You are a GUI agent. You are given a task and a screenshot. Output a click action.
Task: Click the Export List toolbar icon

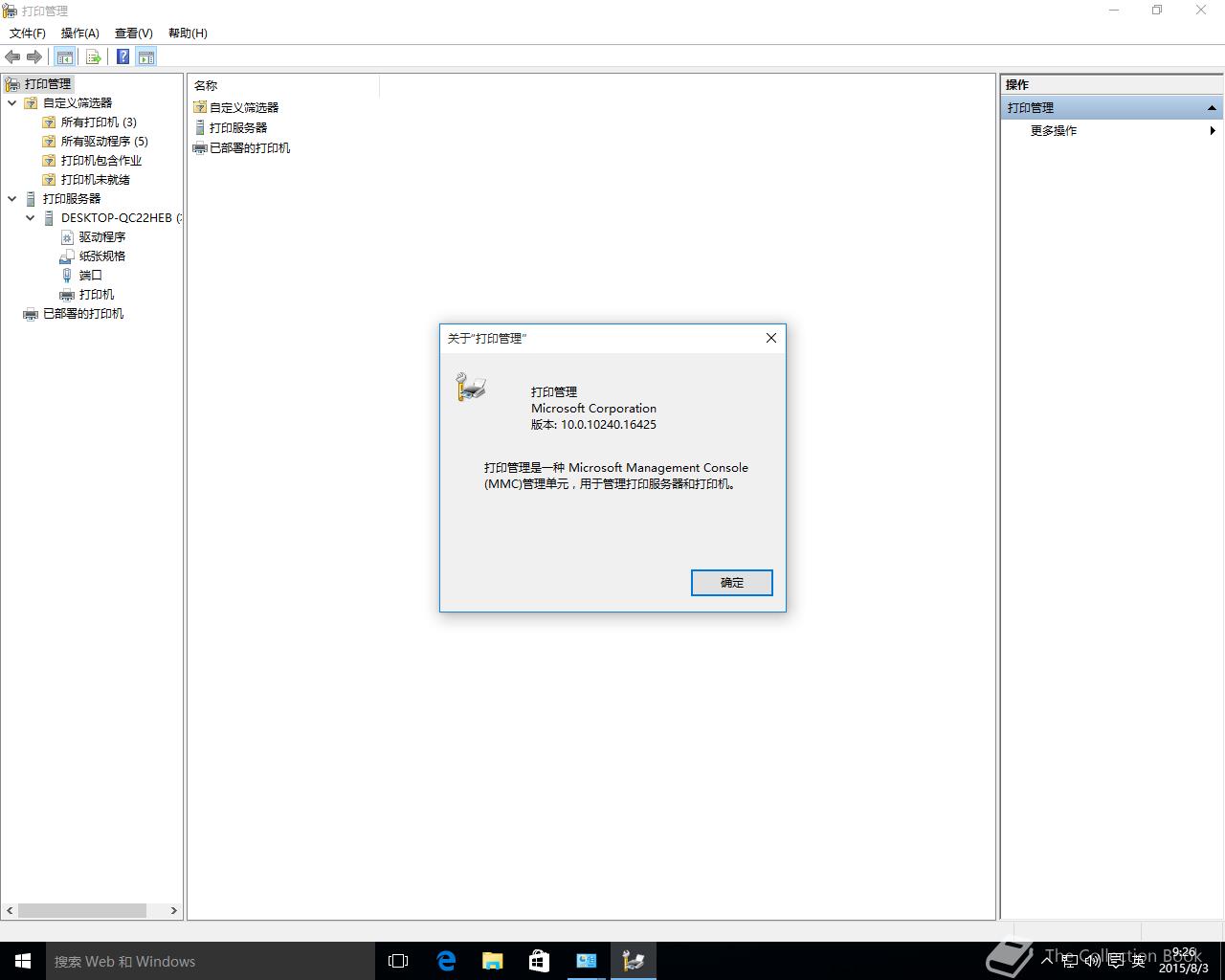coord(93,57)
